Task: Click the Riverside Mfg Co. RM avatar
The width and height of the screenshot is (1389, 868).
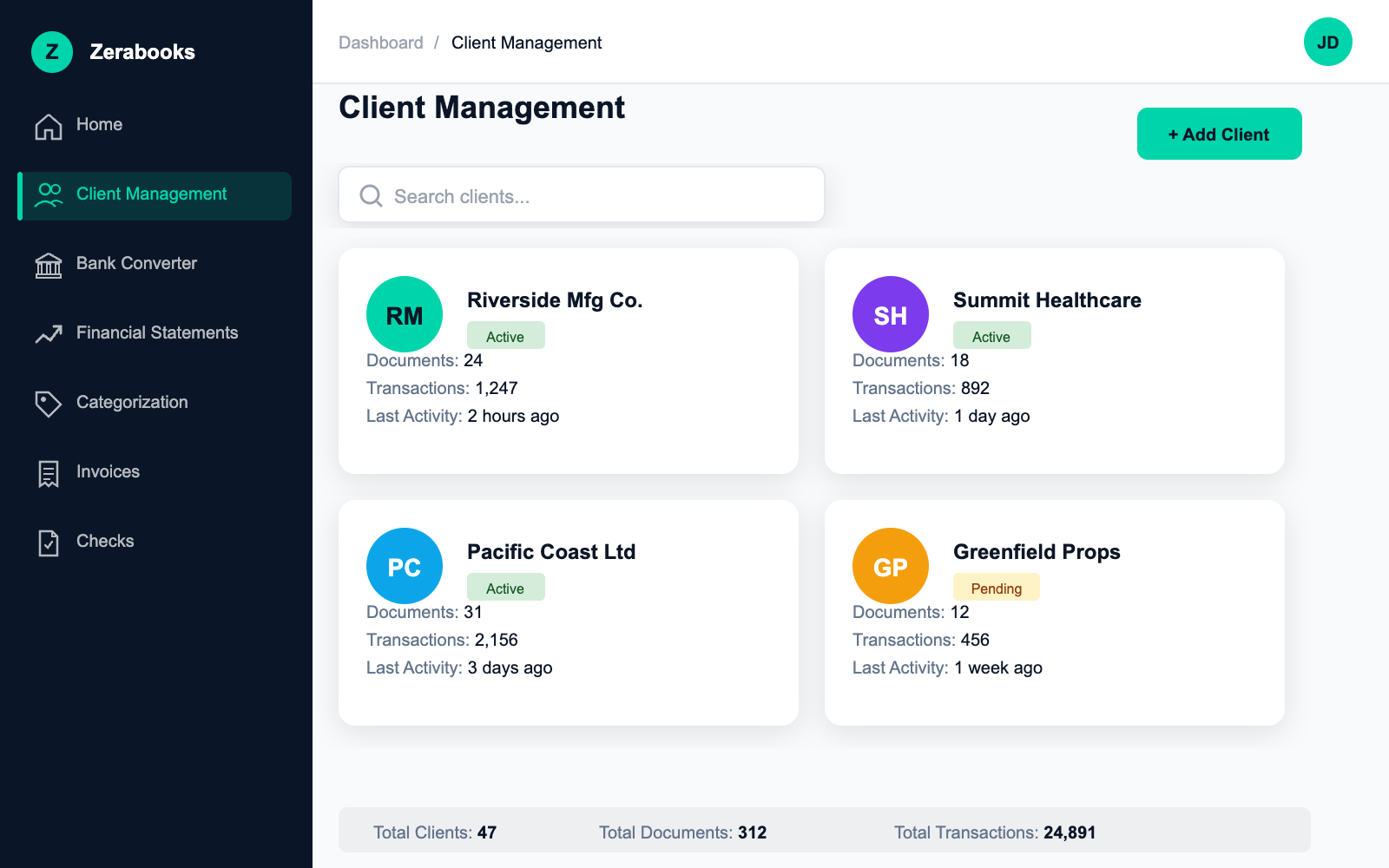Action: pyautogui.click(x=405, y=314)
